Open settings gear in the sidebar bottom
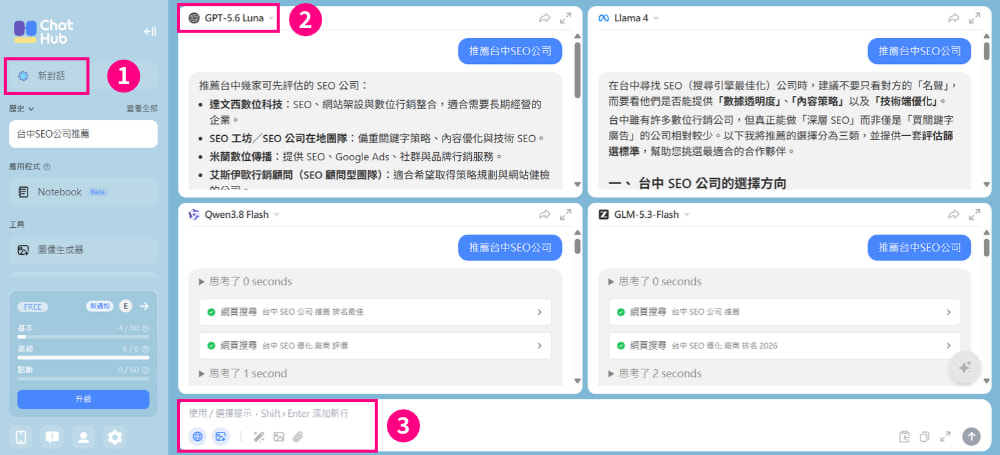The image size is (1000, 455). tap(115, 437)
